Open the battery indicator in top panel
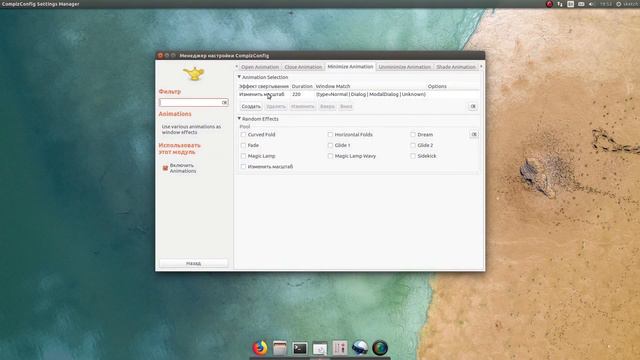This screenshot has width=640, height=360. (x=581, y=4)
